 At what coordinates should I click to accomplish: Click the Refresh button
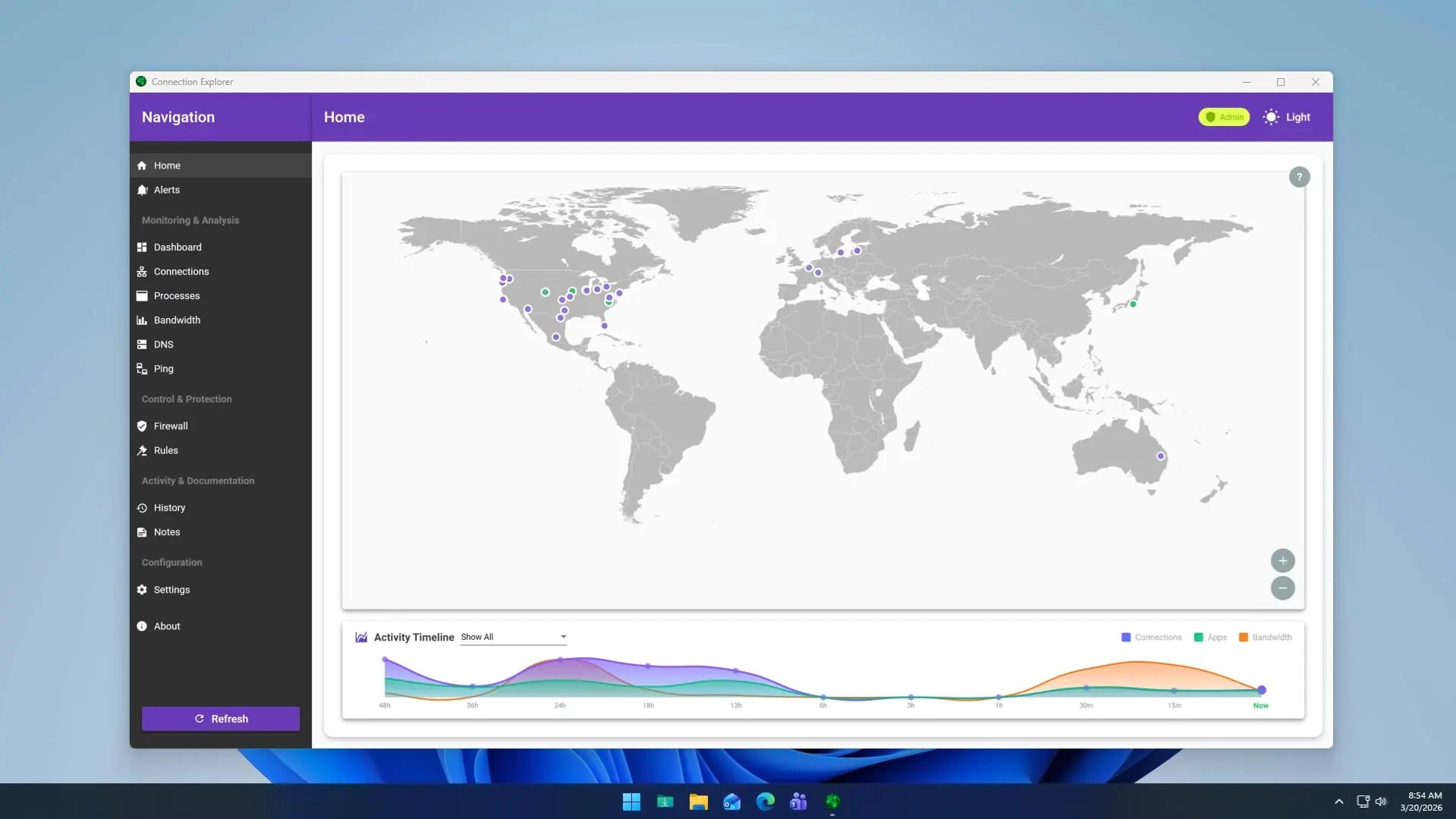point(221,719)
